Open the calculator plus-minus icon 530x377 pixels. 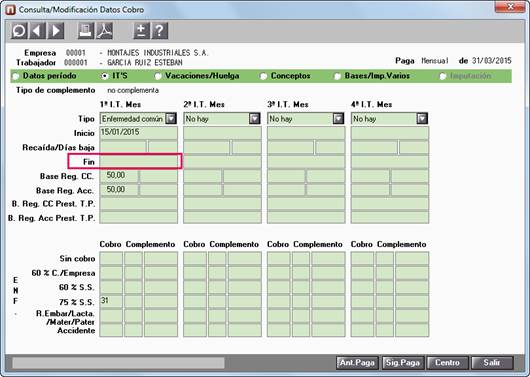pyautogui.click(x=141, y=31)
